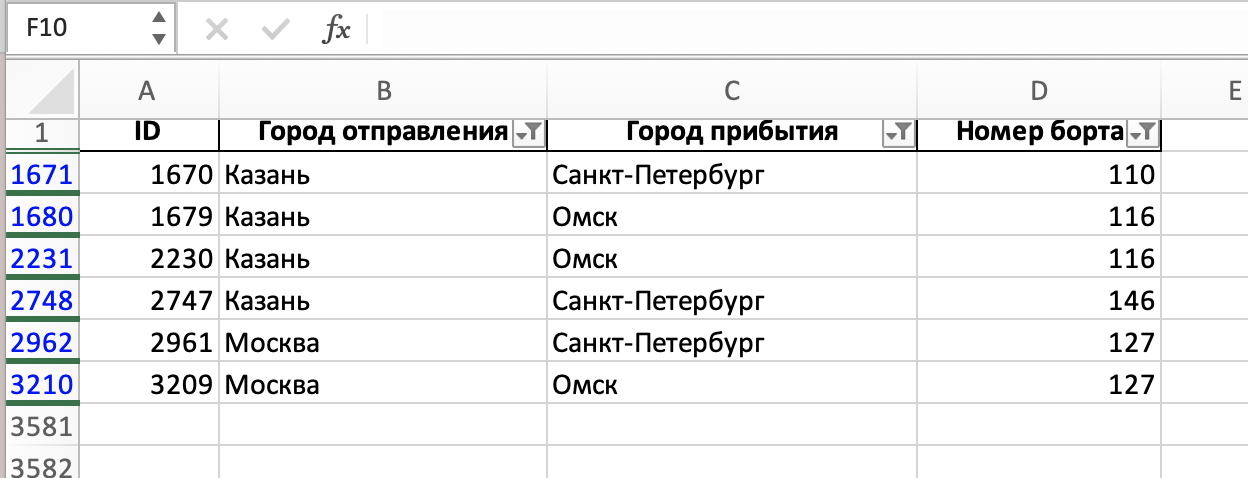The width and height of the screenshot is (1248, 478).
Task: Select column D header
Action: [1039, 90]
